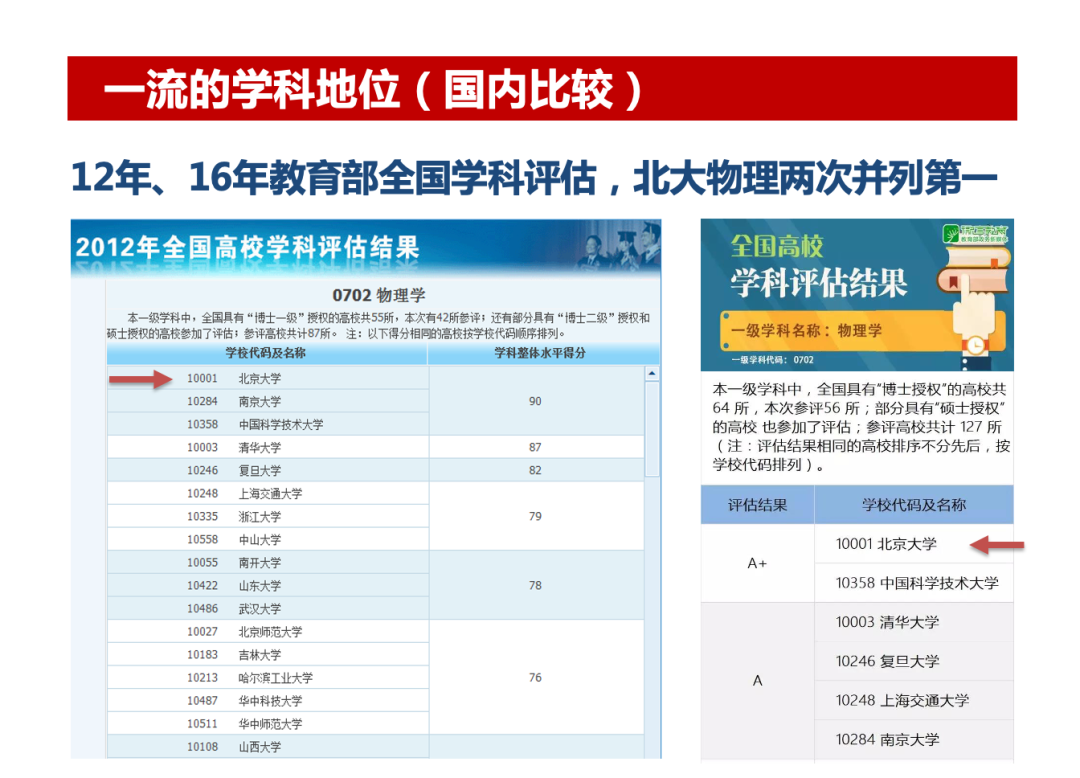Click the 2012年全国高校学科评估结果 banner
Image resolution: width=1080 pixels, height=778 pixels.
click(x=366, y=247)
